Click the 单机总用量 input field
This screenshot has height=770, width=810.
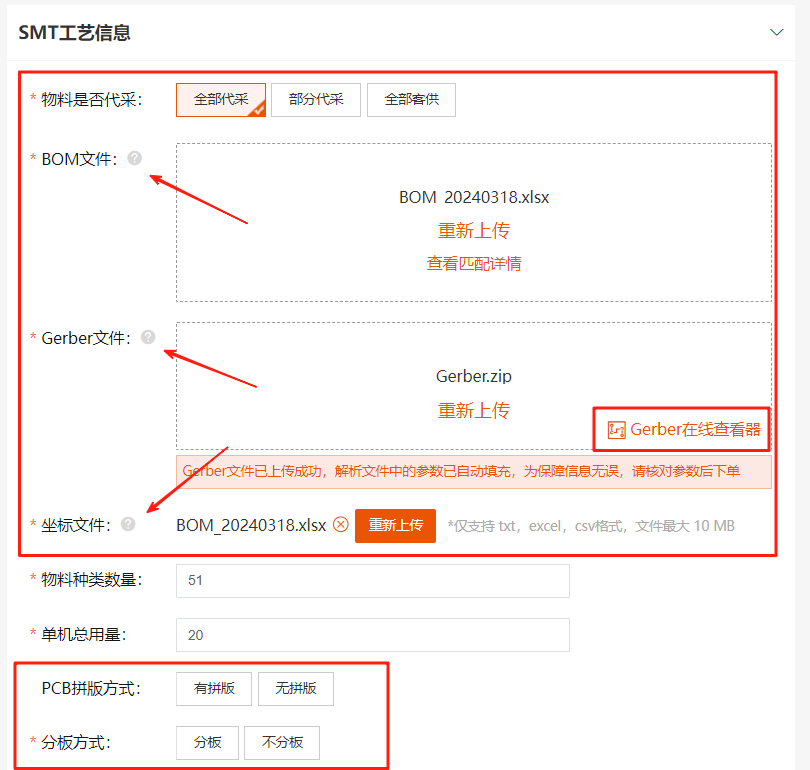(x=372, y=635)
